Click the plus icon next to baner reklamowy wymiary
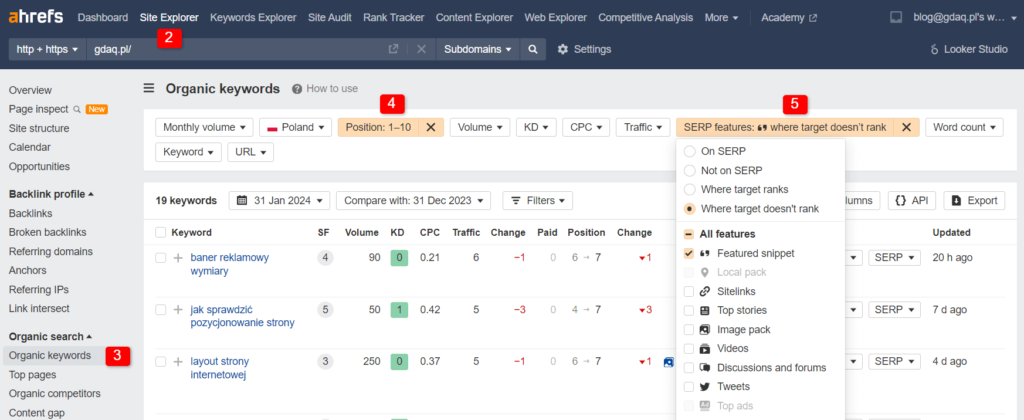Screen dimensions: 1024x420 coord(178,258)
